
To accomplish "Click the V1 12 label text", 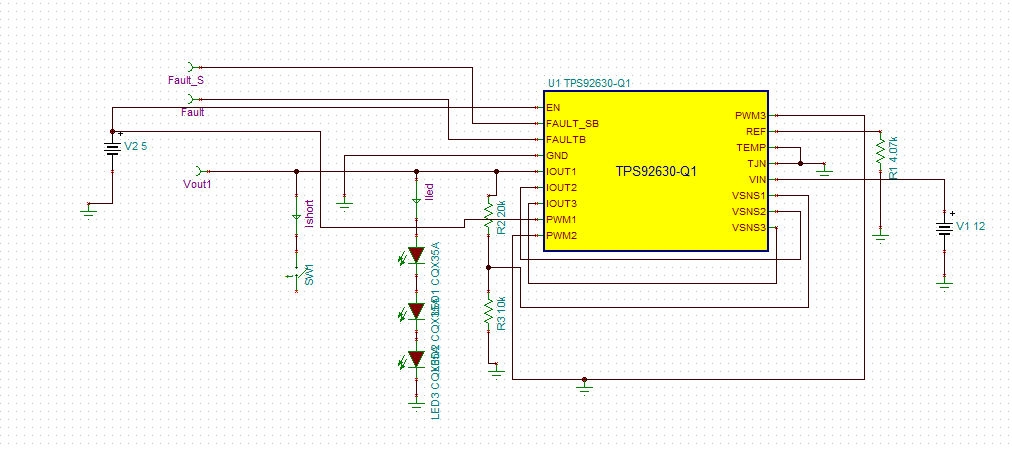I will click(971, 226).
